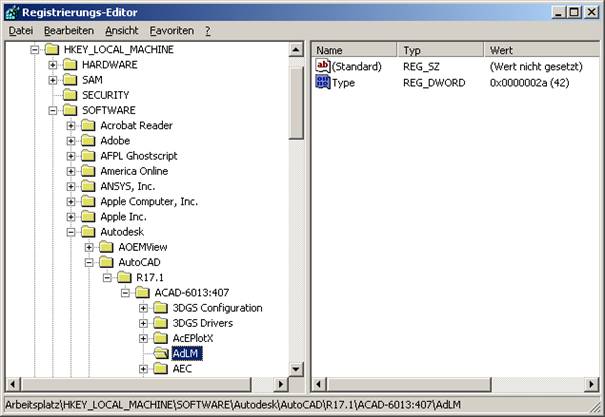Click the Acrobat Reader folder icon

(88, 125)
